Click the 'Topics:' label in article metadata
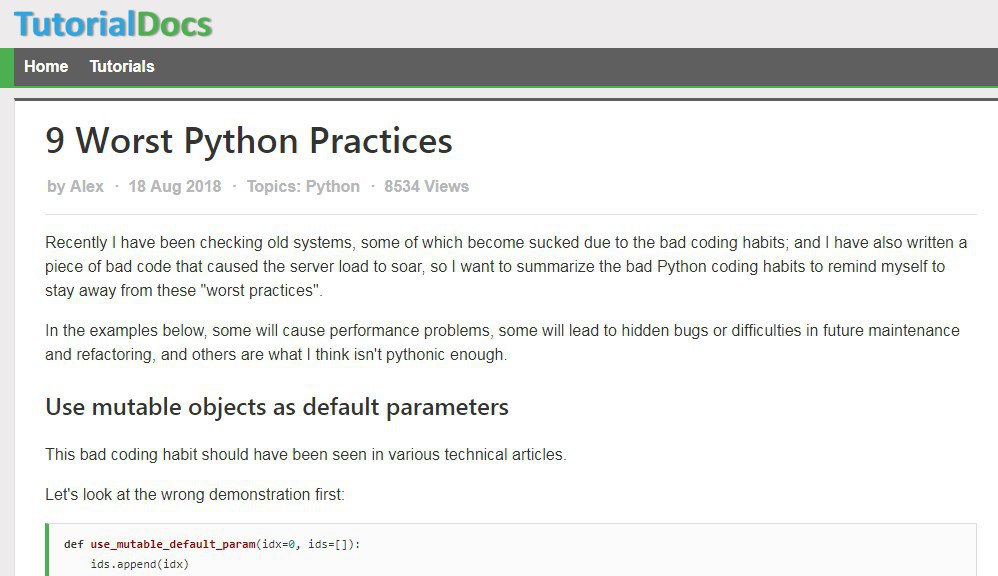998x576 pixels. pos(274,186)
